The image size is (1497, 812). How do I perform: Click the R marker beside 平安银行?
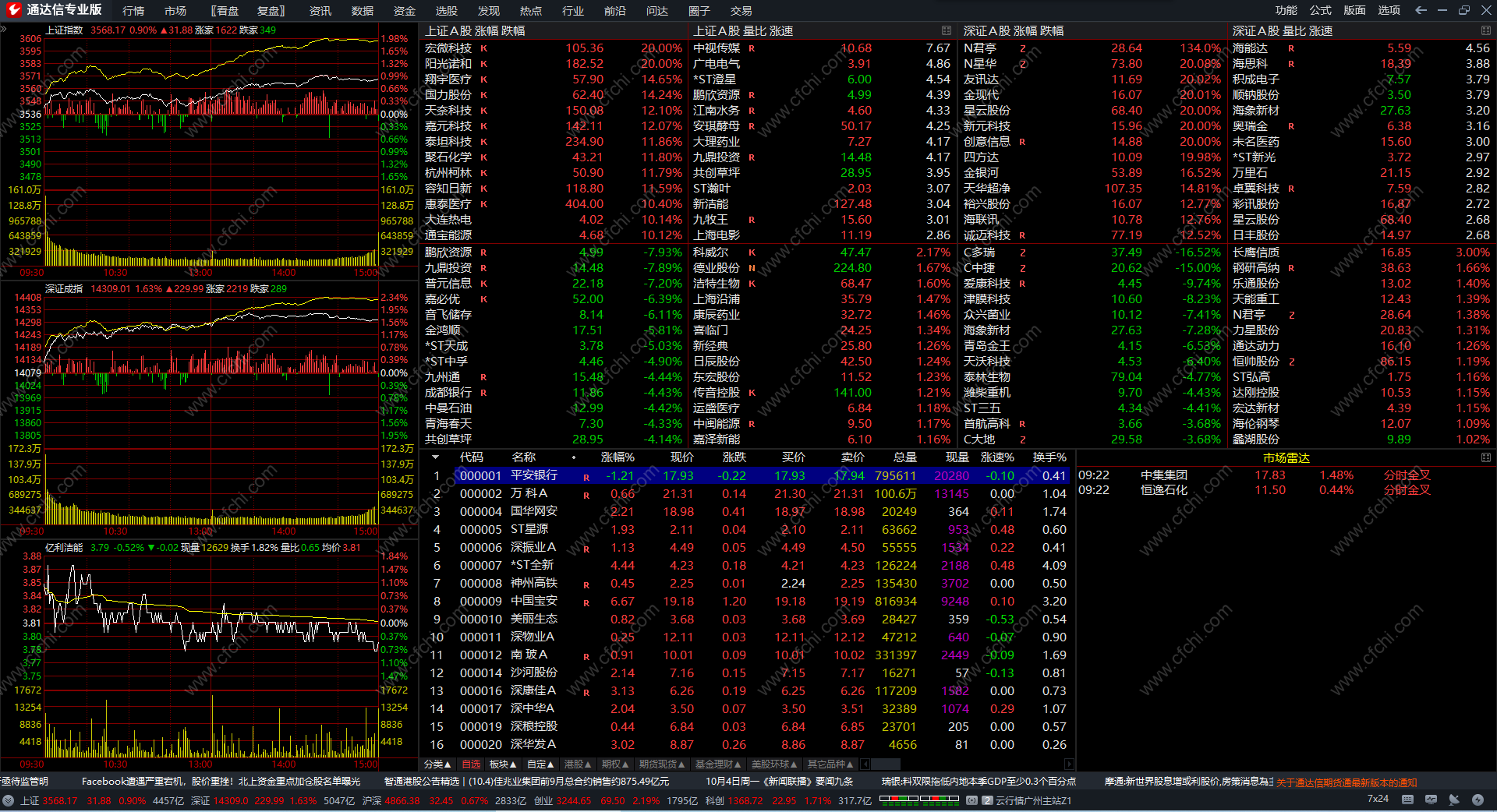point(586,477)
